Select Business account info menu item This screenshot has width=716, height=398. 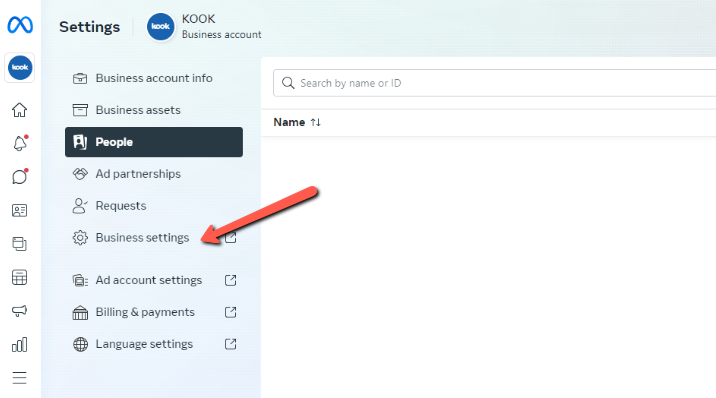click(x=154, y=78)
